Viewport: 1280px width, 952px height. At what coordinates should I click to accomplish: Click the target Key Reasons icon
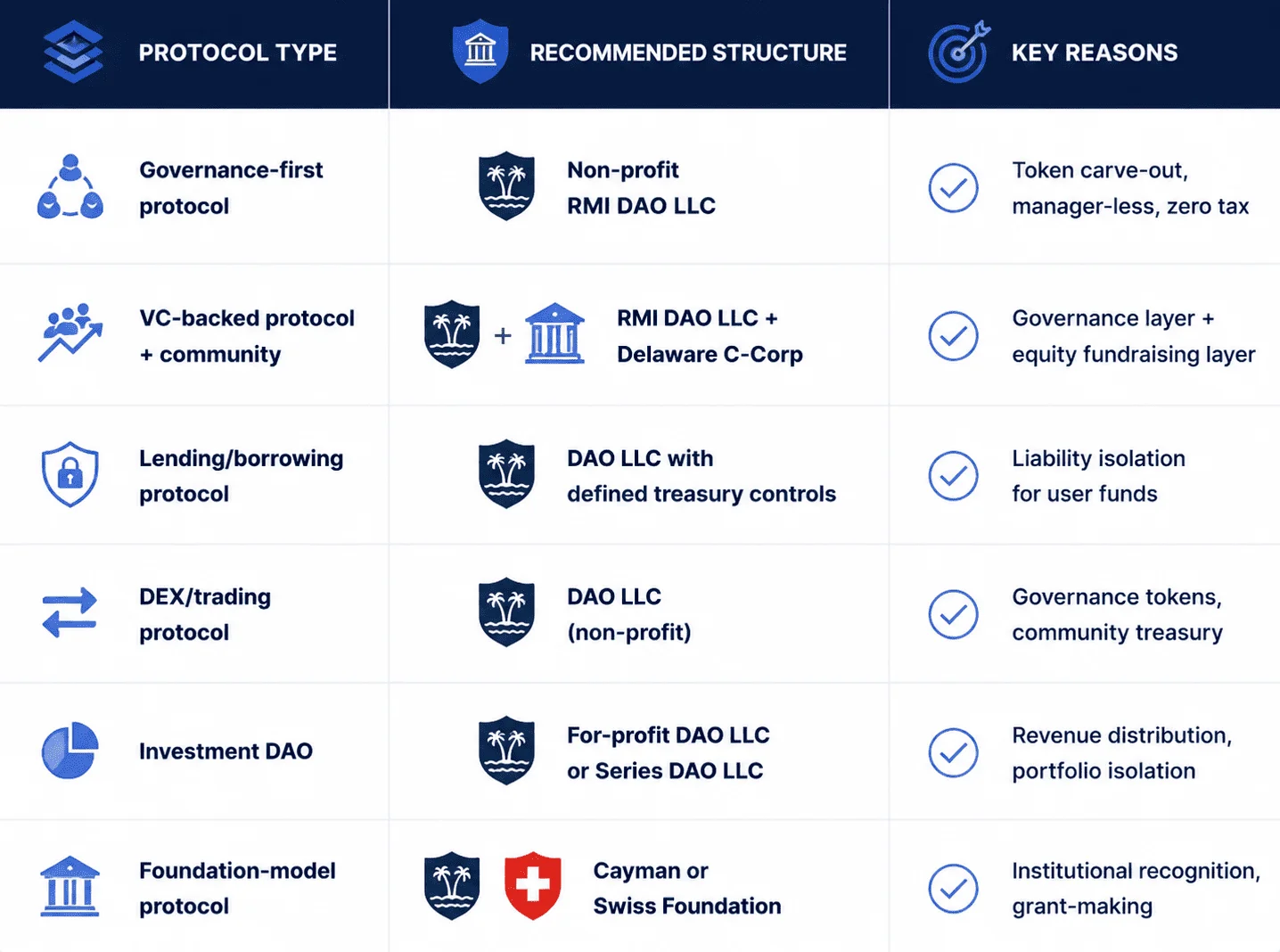(x=959, y=52)
